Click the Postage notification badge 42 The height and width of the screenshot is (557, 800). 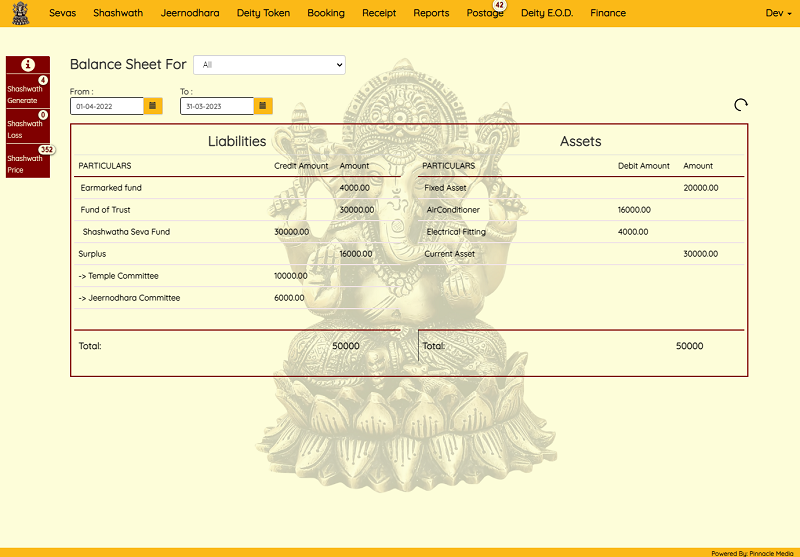point(500,6)
